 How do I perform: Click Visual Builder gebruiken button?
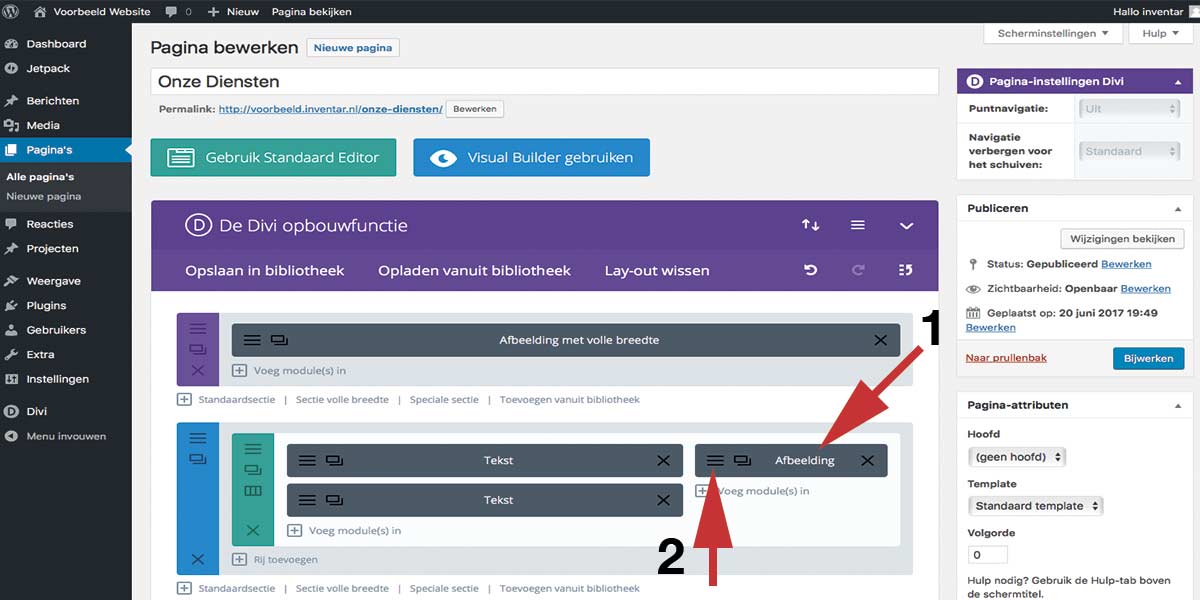531,157
